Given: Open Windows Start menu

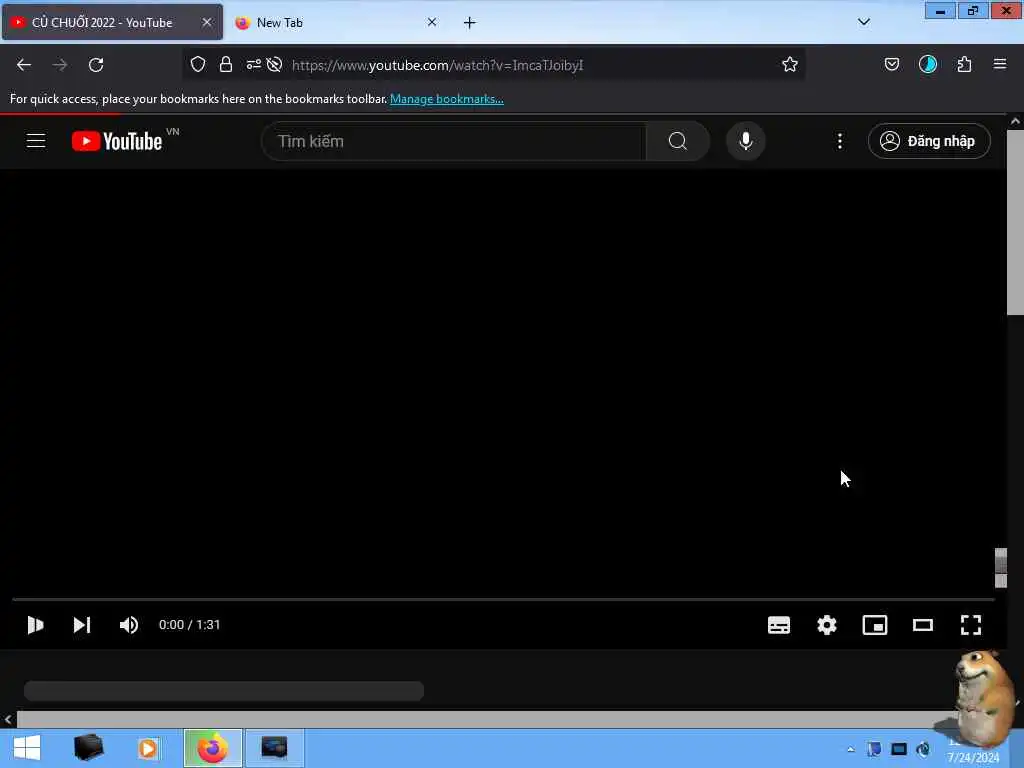Looking at the screenshot, I should coord(27,748).
